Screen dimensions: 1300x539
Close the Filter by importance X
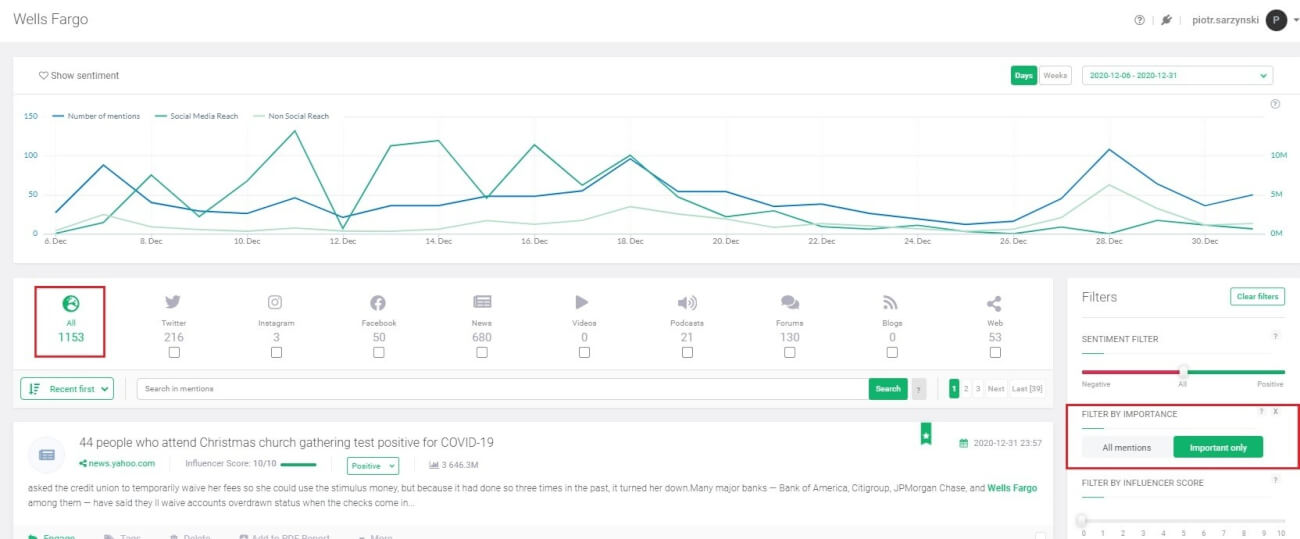[1275, 411]
